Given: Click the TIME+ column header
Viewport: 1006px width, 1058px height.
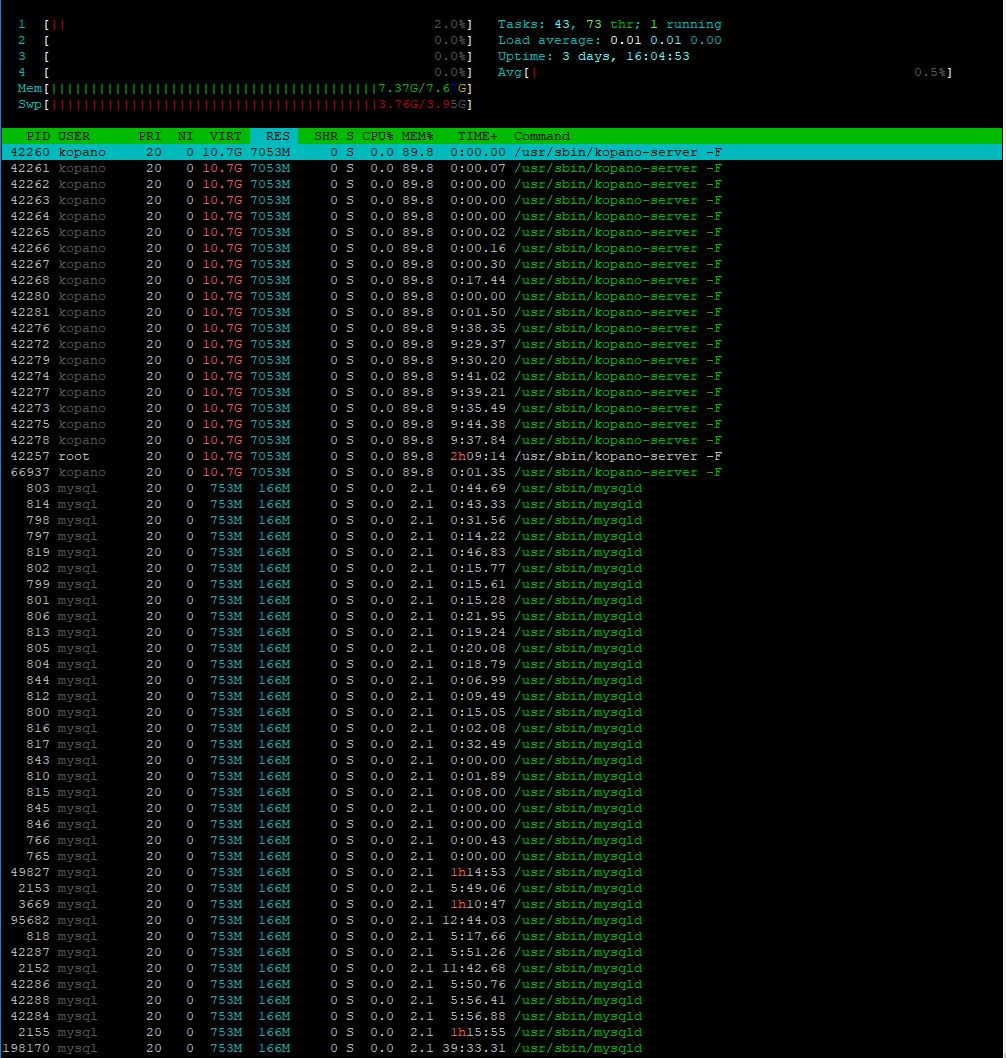Looking at the screenshot, I should pos(477,136).
